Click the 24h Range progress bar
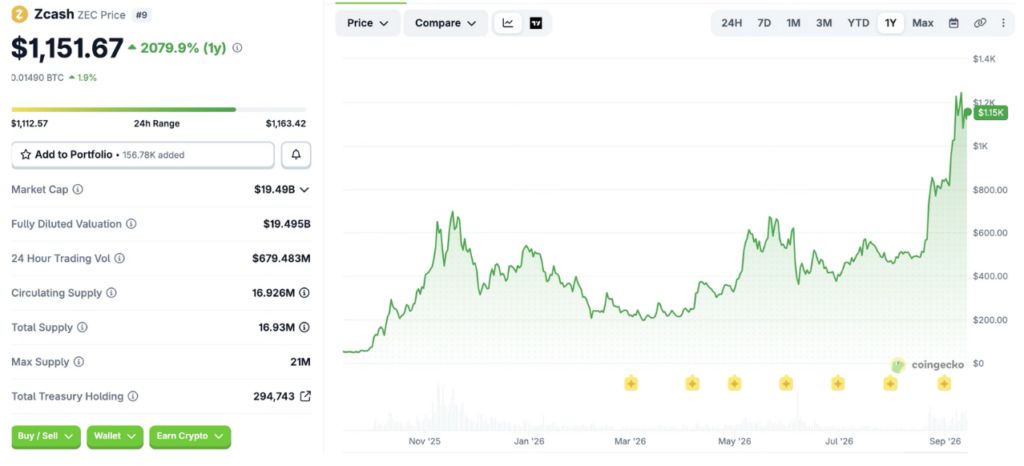This screenshot has height=466, width=1024. click(159, 110)
